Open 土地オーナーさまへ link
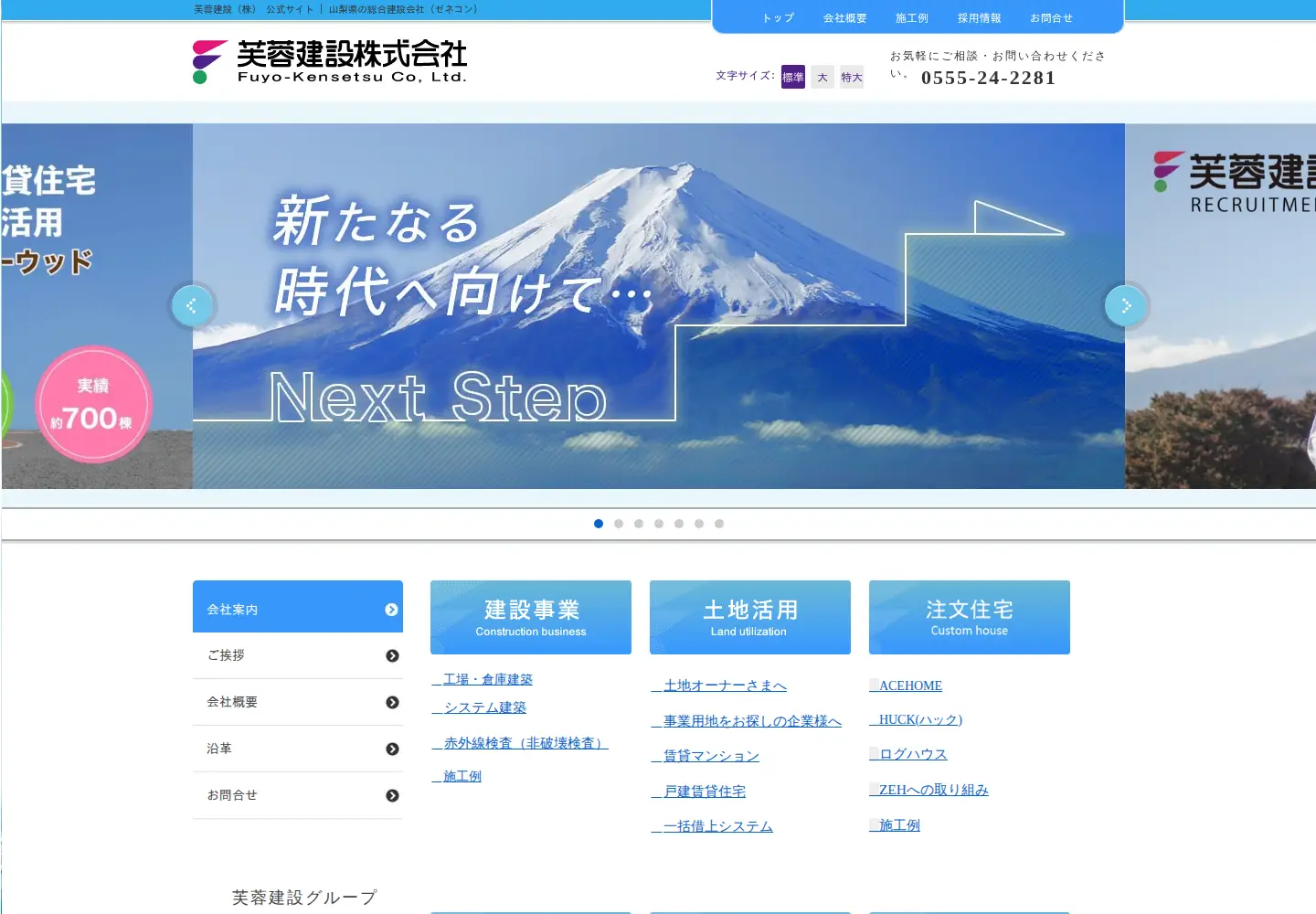This screenshot has width=1316, height=914. (x=719, y=685)
